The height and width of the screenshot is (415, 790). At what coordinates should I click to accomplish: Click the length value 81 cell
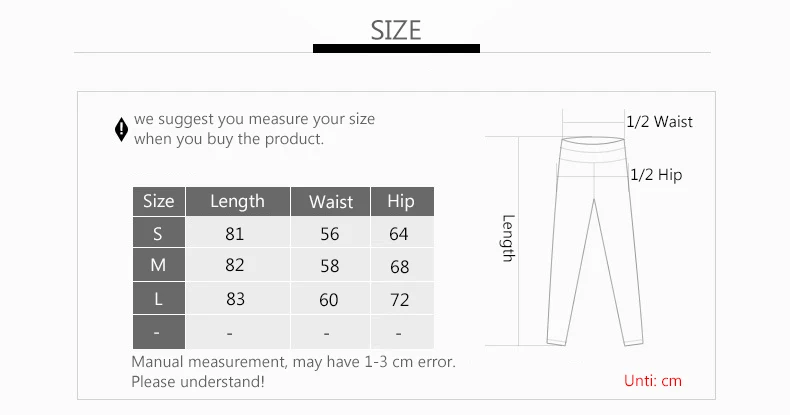pos(238,232)
